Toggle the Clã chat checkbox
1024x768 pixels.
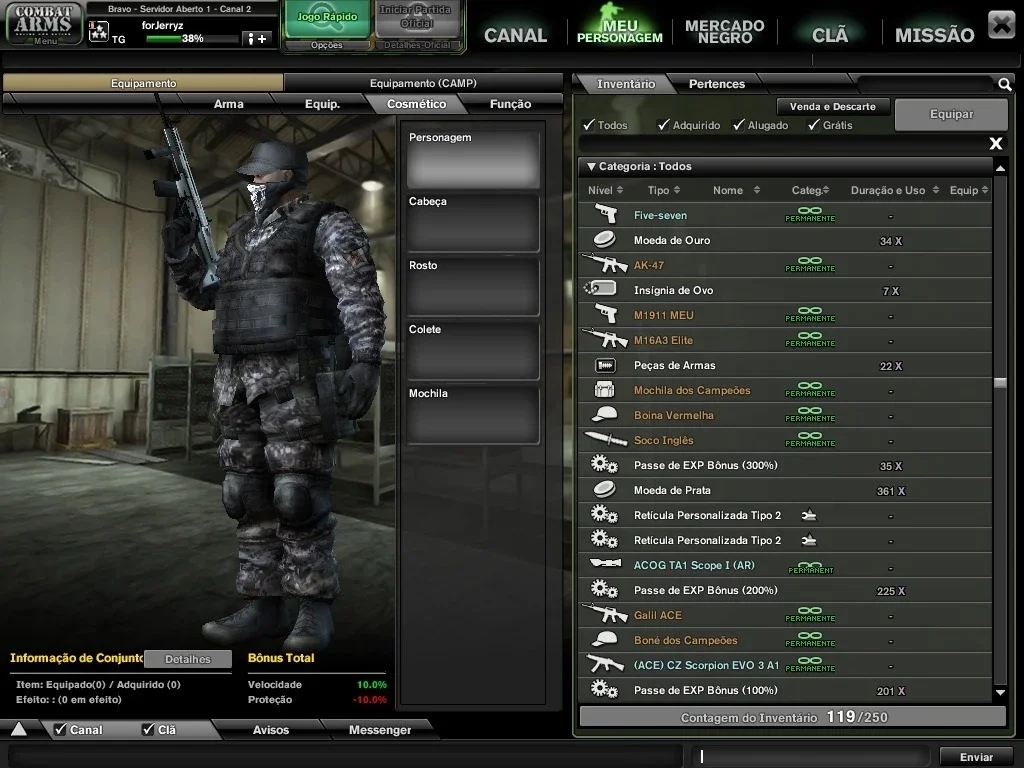tap(148, 729)
